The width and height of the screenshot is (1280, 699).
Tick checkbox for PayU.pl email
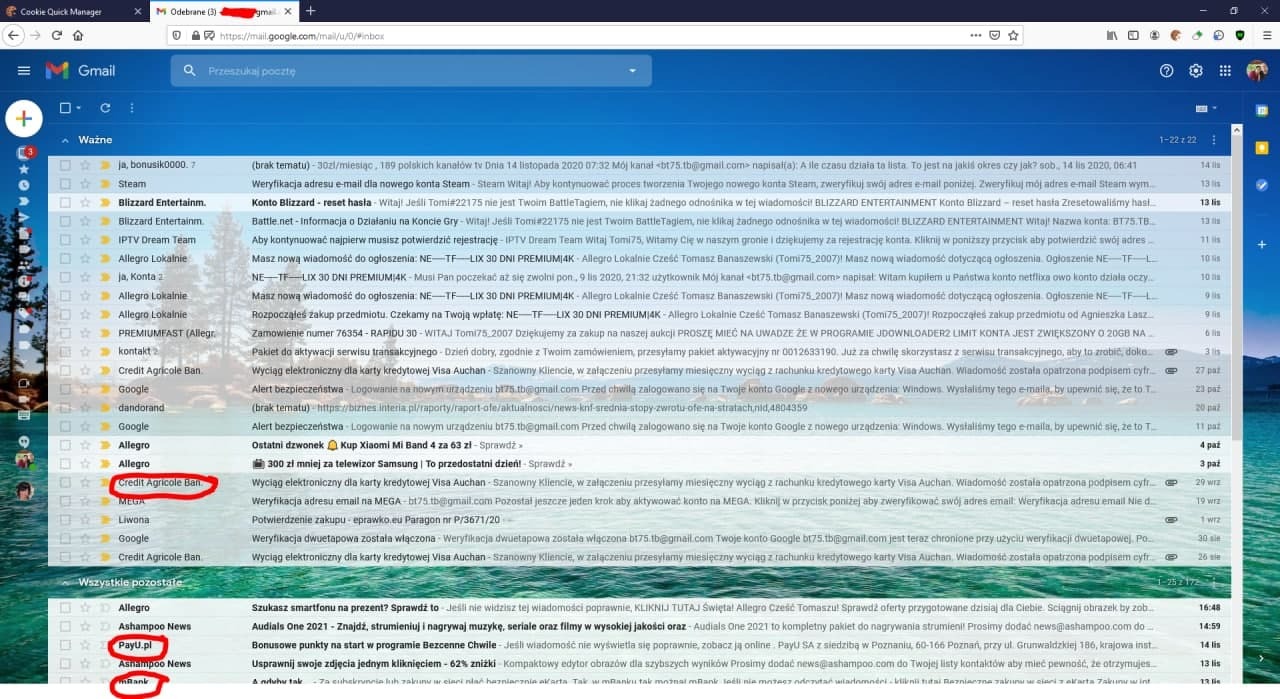pos(65,645)
